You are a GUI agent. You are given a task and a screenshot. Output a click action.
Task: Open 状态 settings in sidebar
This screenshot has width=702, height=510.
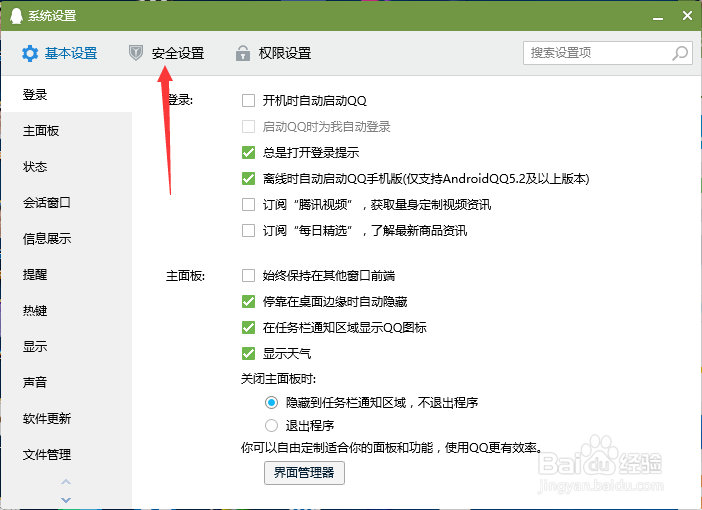tap(66, 167)
